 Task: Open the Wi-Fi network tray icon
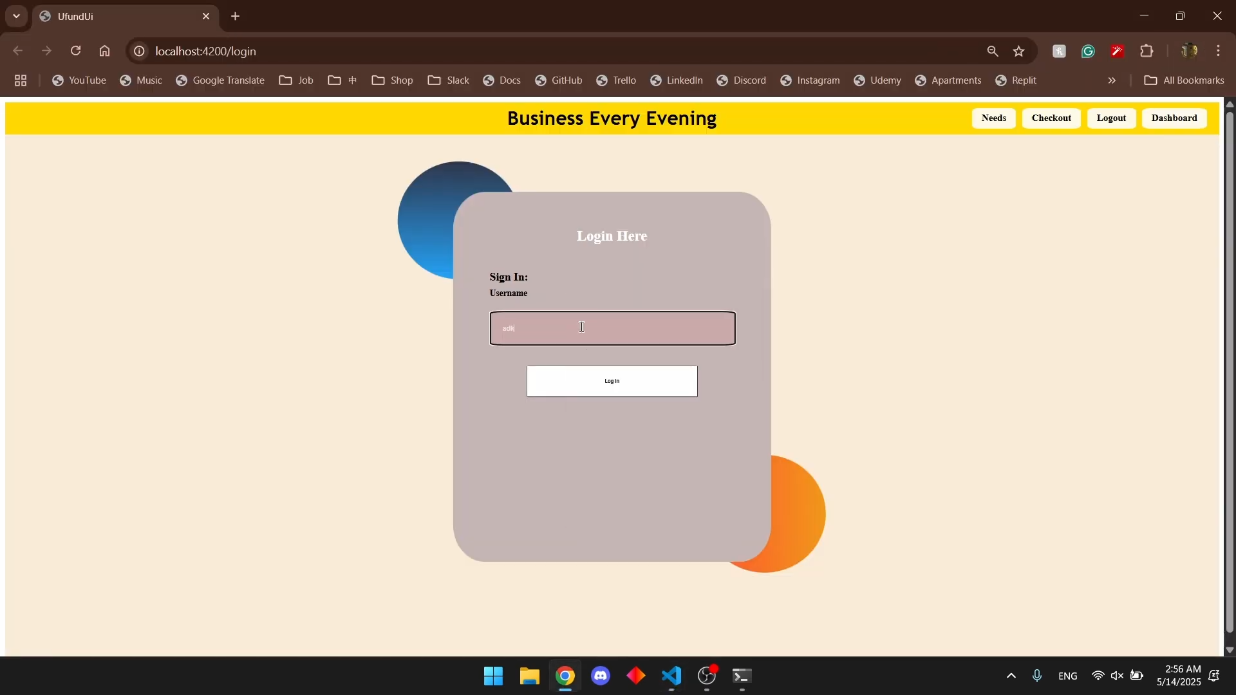click(1098, 676)
